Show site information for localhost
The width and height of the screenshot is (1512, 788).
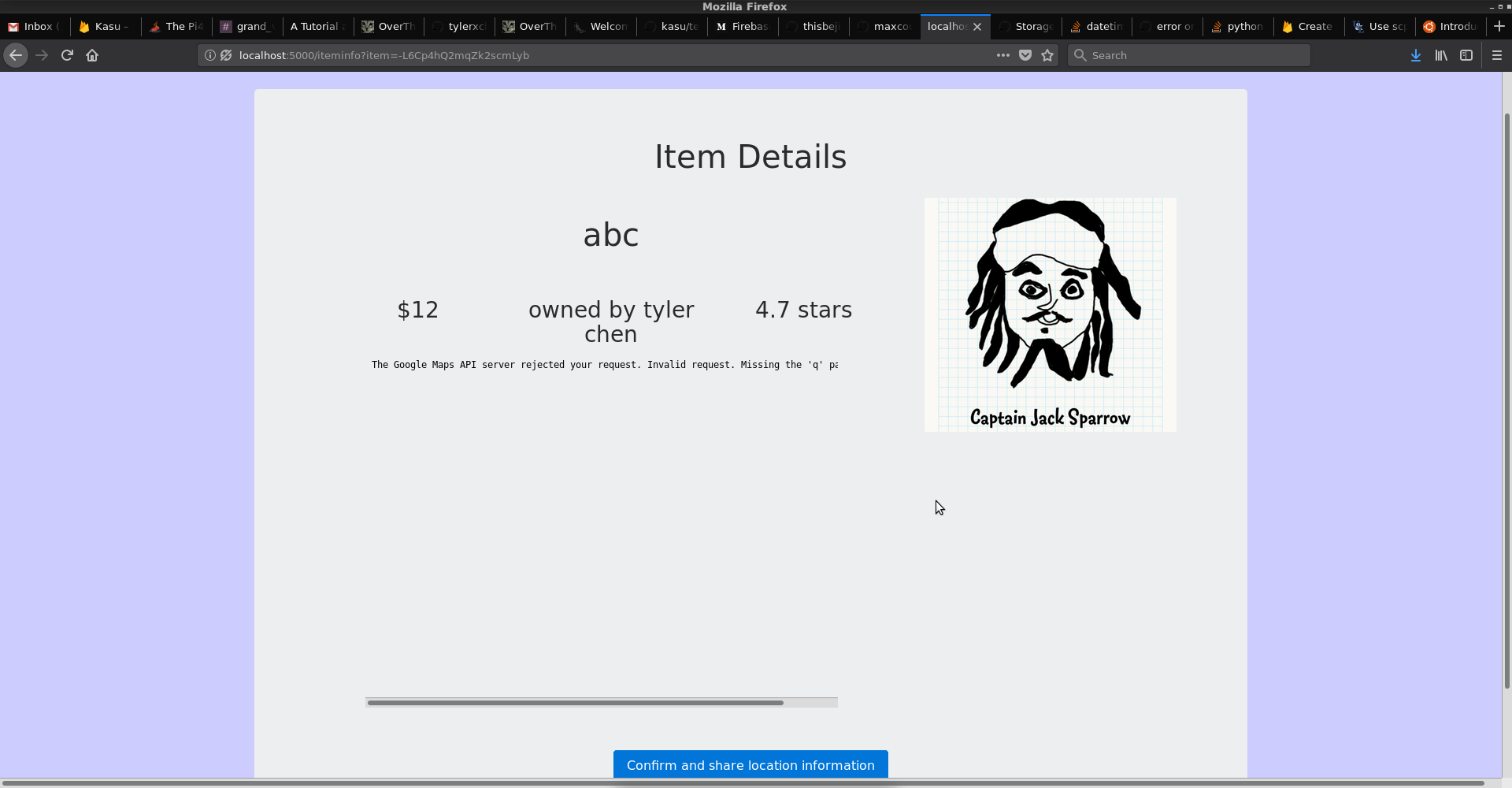pyautogui.click(x=210, y=55)
